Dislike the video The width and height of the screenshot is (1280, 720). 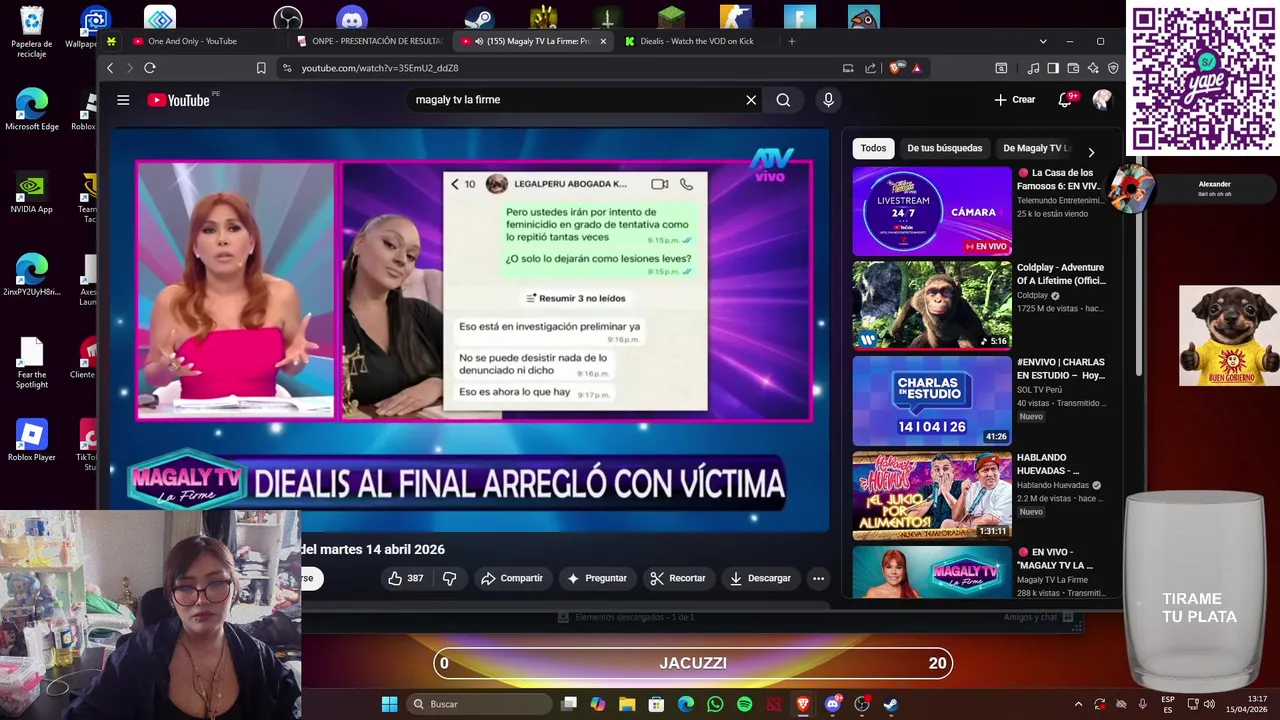click(x=449, y=578)
